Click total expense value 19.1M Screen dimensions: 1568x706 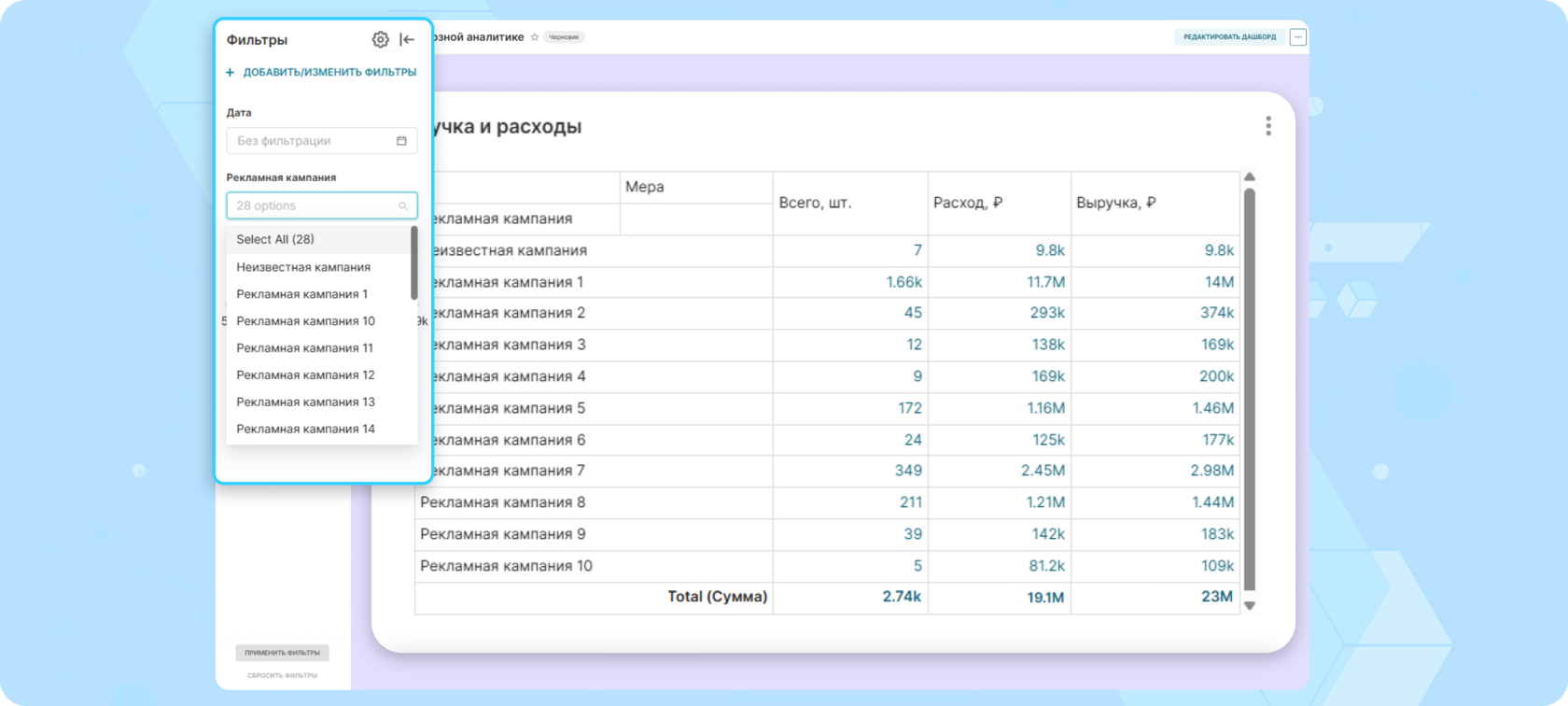[x=1045, y=597]
